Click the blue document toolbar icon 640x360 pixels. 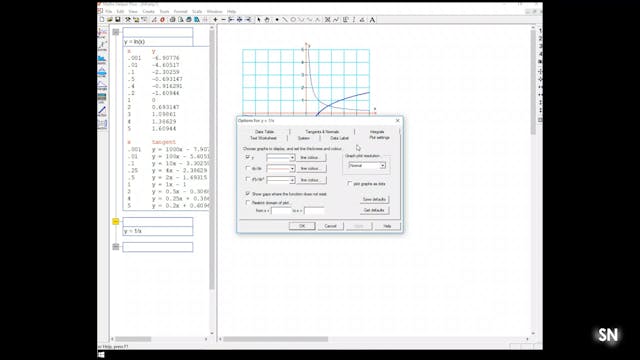tap(197, 20)
